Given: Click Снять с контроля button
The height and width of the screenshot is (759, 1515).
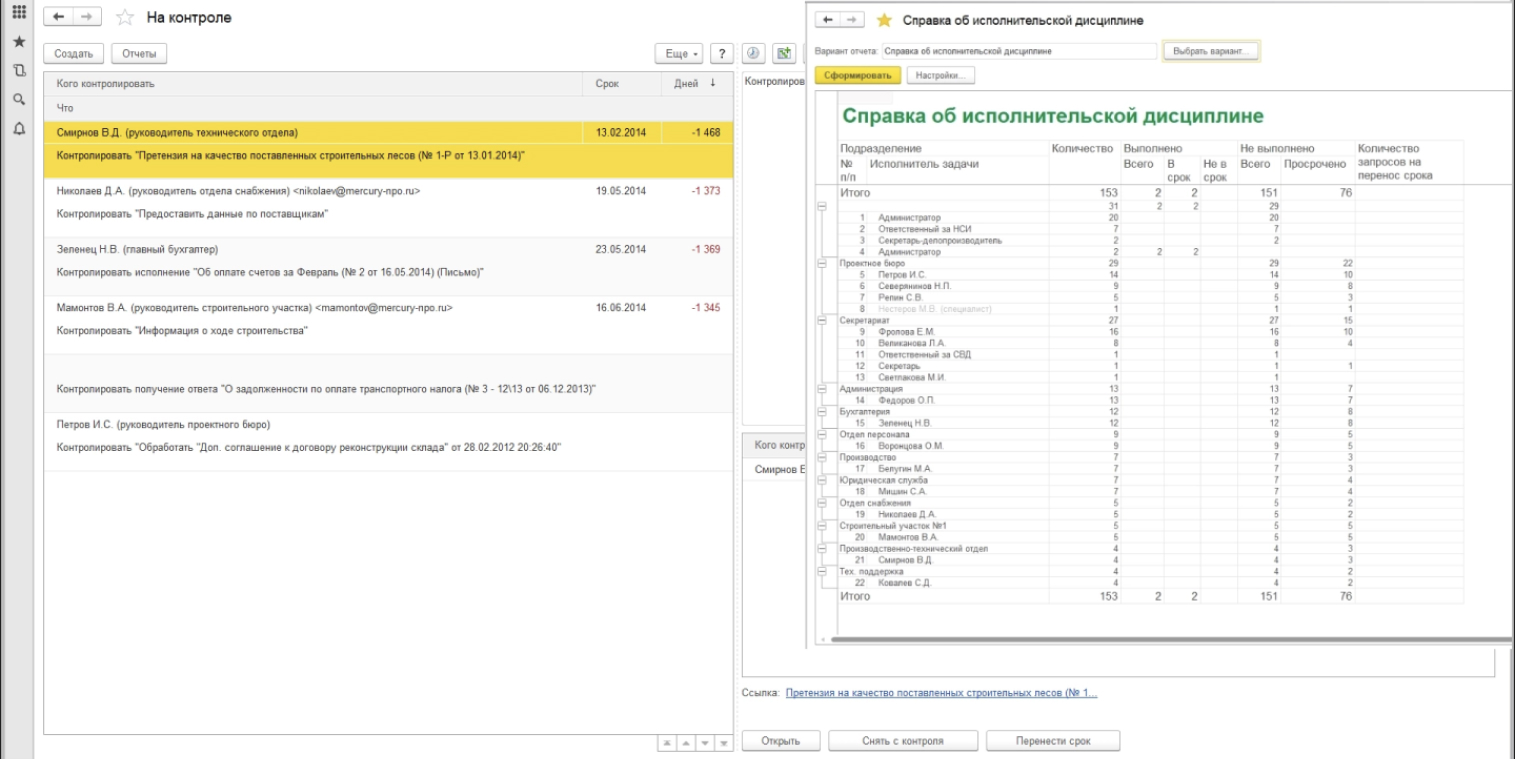Looking at the screenshot, I should click(x=902, y=741).
